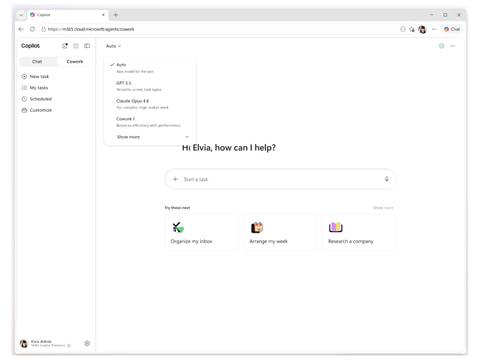Open the browser tab list chevron
Viewport: 480px width, 360px height.
21,15
